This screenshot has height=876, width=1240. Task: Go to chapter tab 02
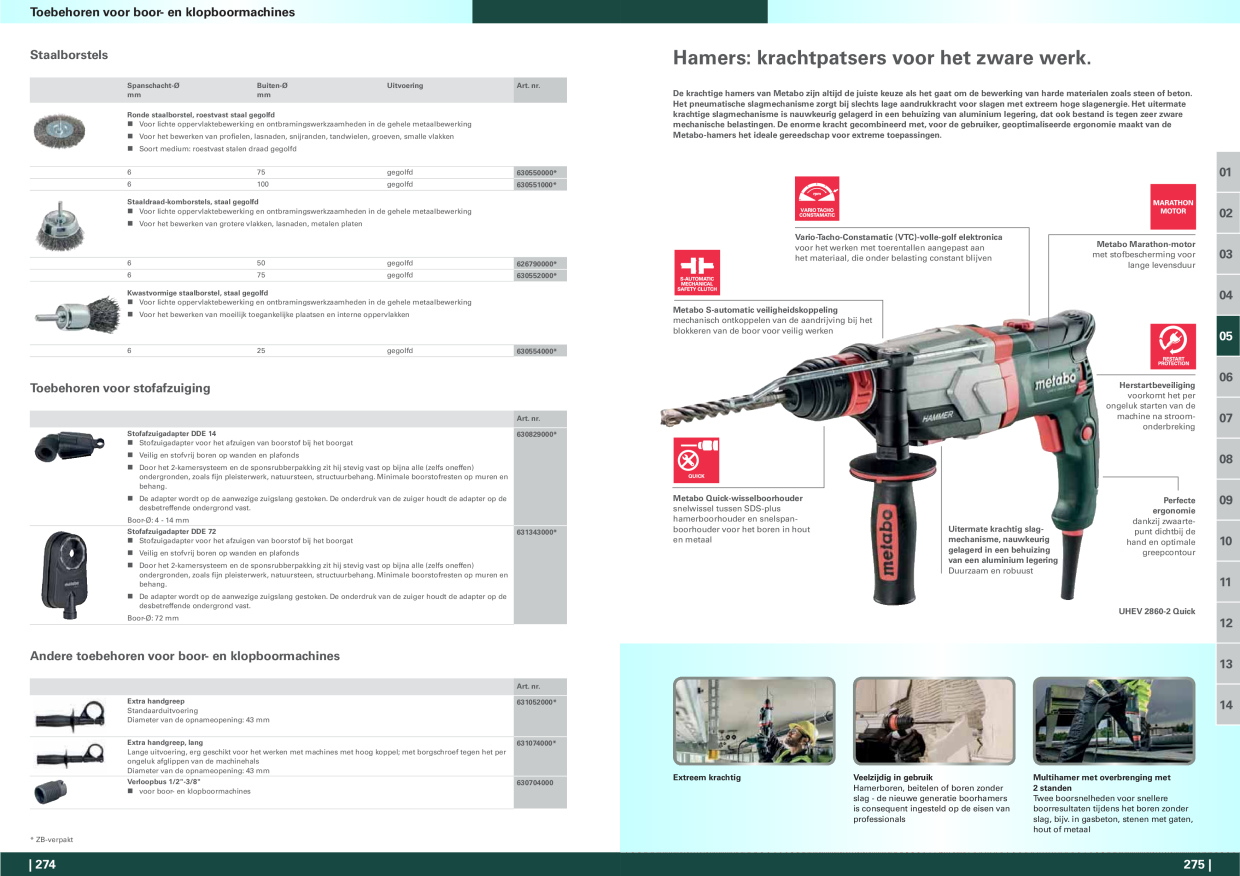(1226, 213)
